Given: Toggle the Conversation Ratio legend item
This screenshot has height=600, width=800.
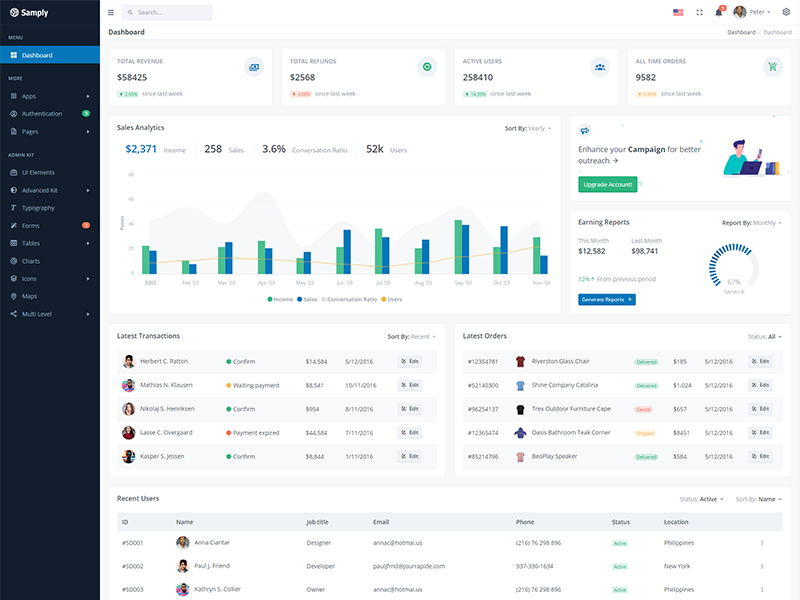Looking at the screenshot, I should click(349, 299).
